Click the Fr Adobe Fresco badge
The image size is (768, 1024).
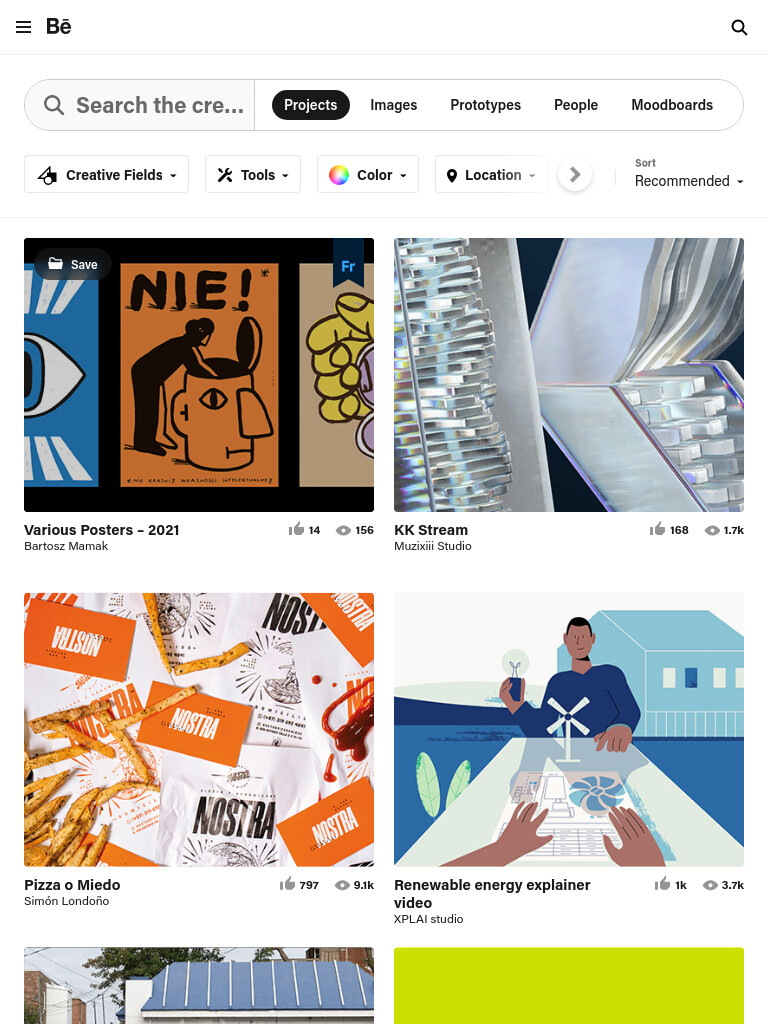pos(348,263)
